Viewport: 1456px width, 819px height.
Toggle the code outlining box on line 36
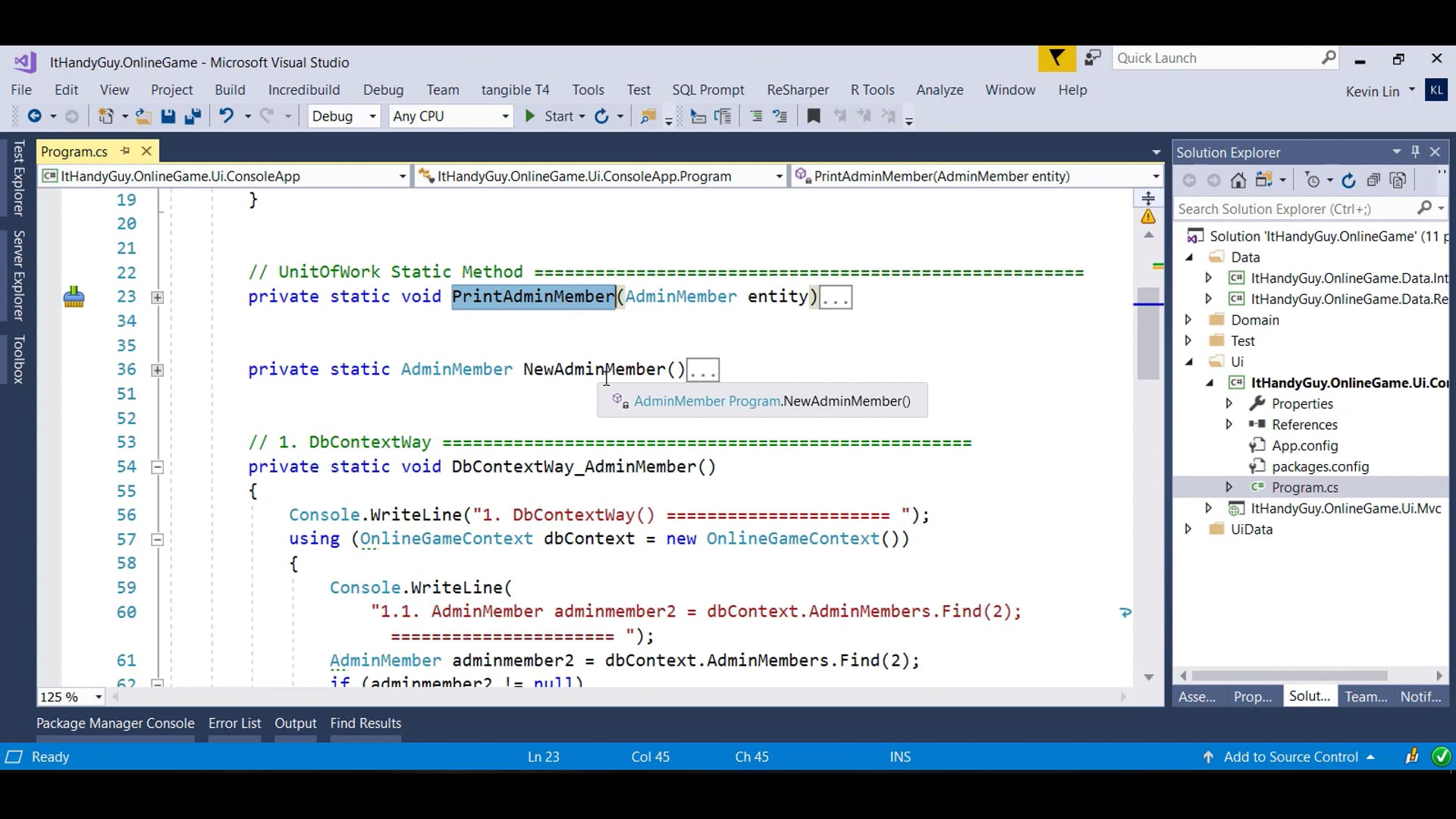click(x=158, y=370)
